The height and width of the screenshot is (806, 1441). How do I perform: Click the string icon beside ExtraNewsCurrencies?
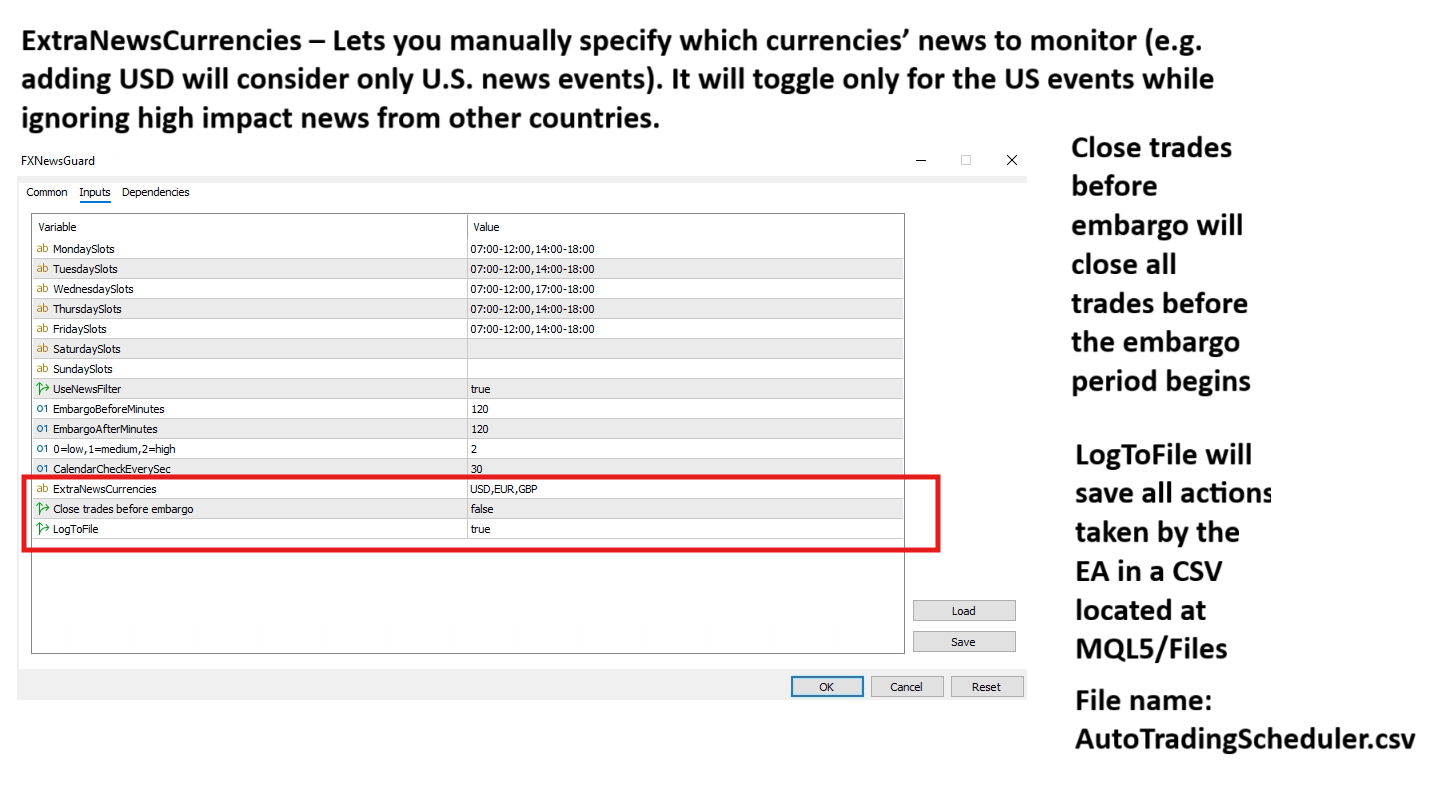point(42,489)
